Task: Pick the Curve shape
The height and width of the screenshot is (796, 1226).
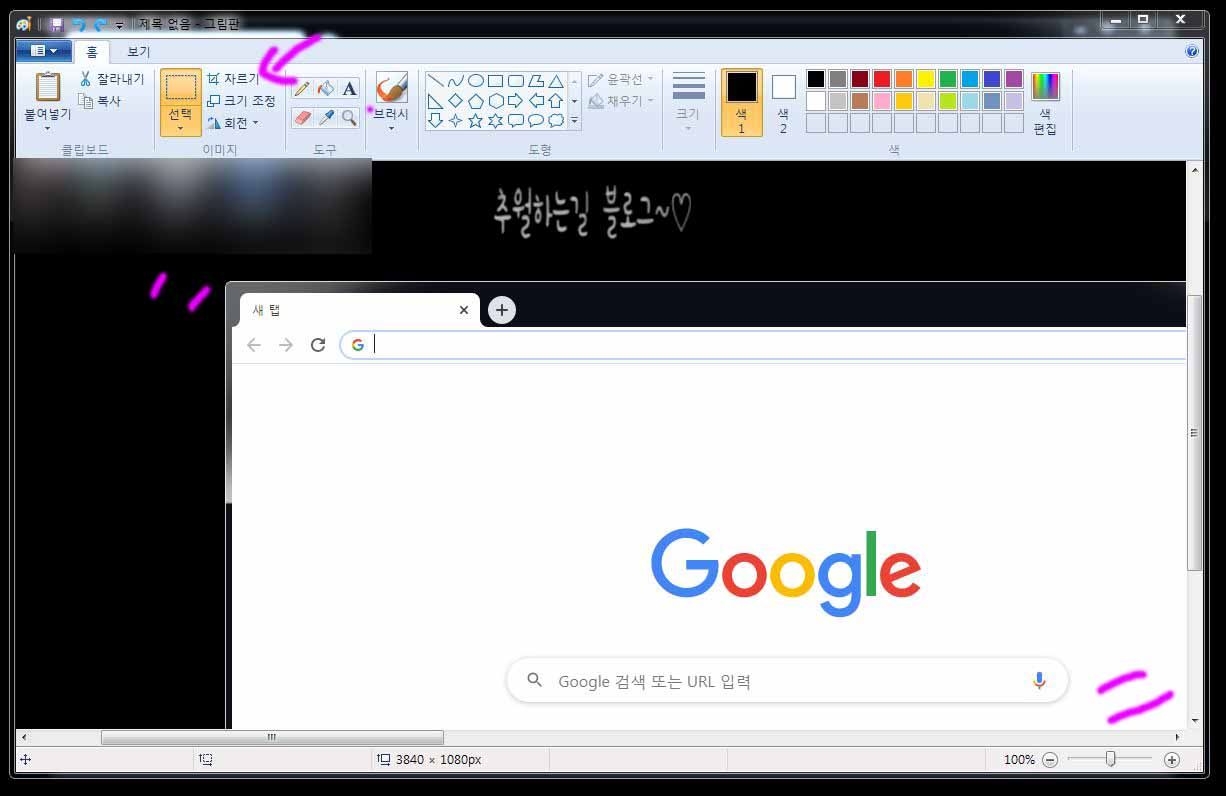Action: tap(456, 81)
